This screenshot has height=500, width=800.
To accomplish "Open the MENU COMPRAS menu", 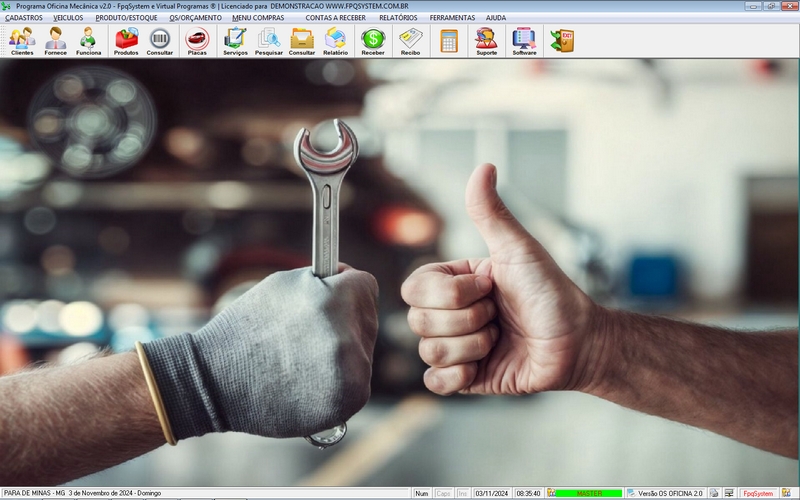I will point(258,18).
